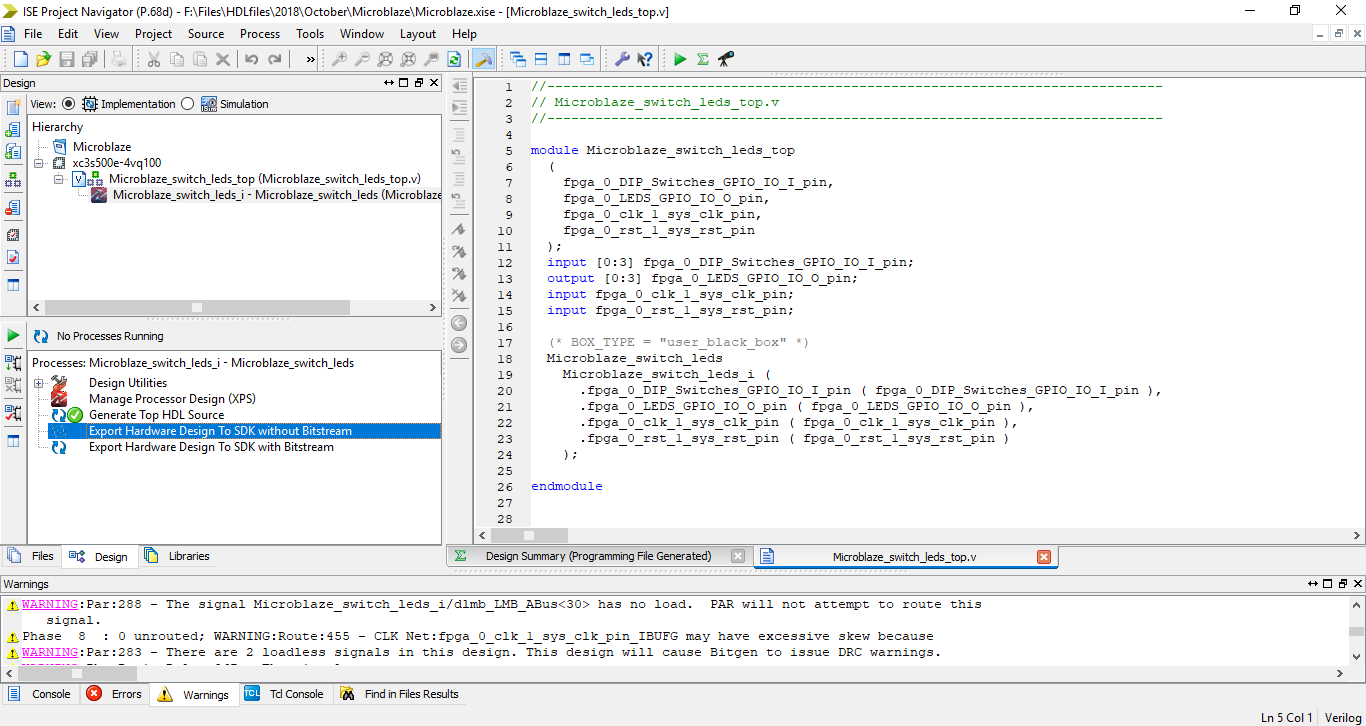Click the WARNING:Par:283 link
Image resolution: width=1366 pixels, height=726 pixels.
[50, 652]
